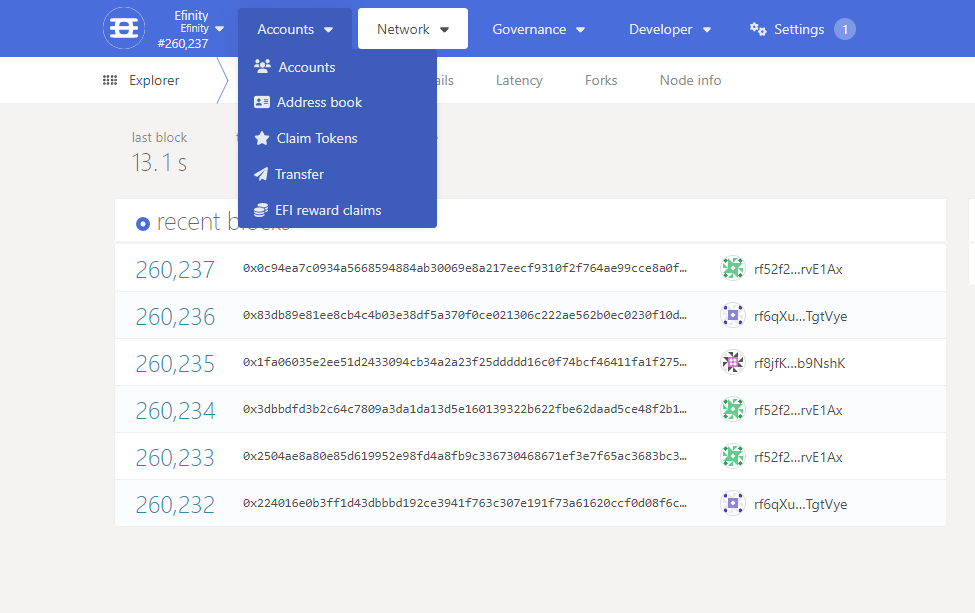Screen dimensions: 975x613
Task: Open block number 260,232
Action: (175, 504)
